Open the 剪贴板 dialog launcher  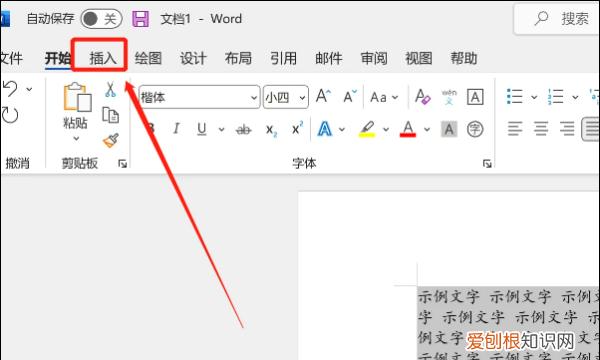[x=122, y=164]
